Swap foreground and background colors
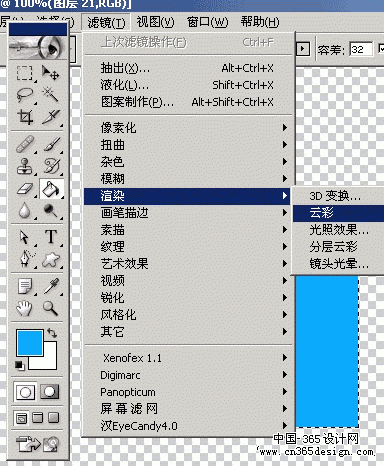The image size is (384, 466). [52, 333]
